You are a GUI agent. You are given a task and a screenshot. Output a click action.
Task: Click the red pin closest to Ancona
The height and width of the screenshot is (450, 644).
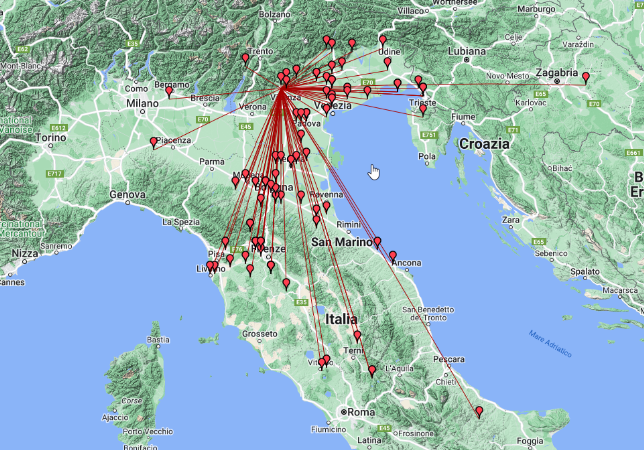pos(393,256)
